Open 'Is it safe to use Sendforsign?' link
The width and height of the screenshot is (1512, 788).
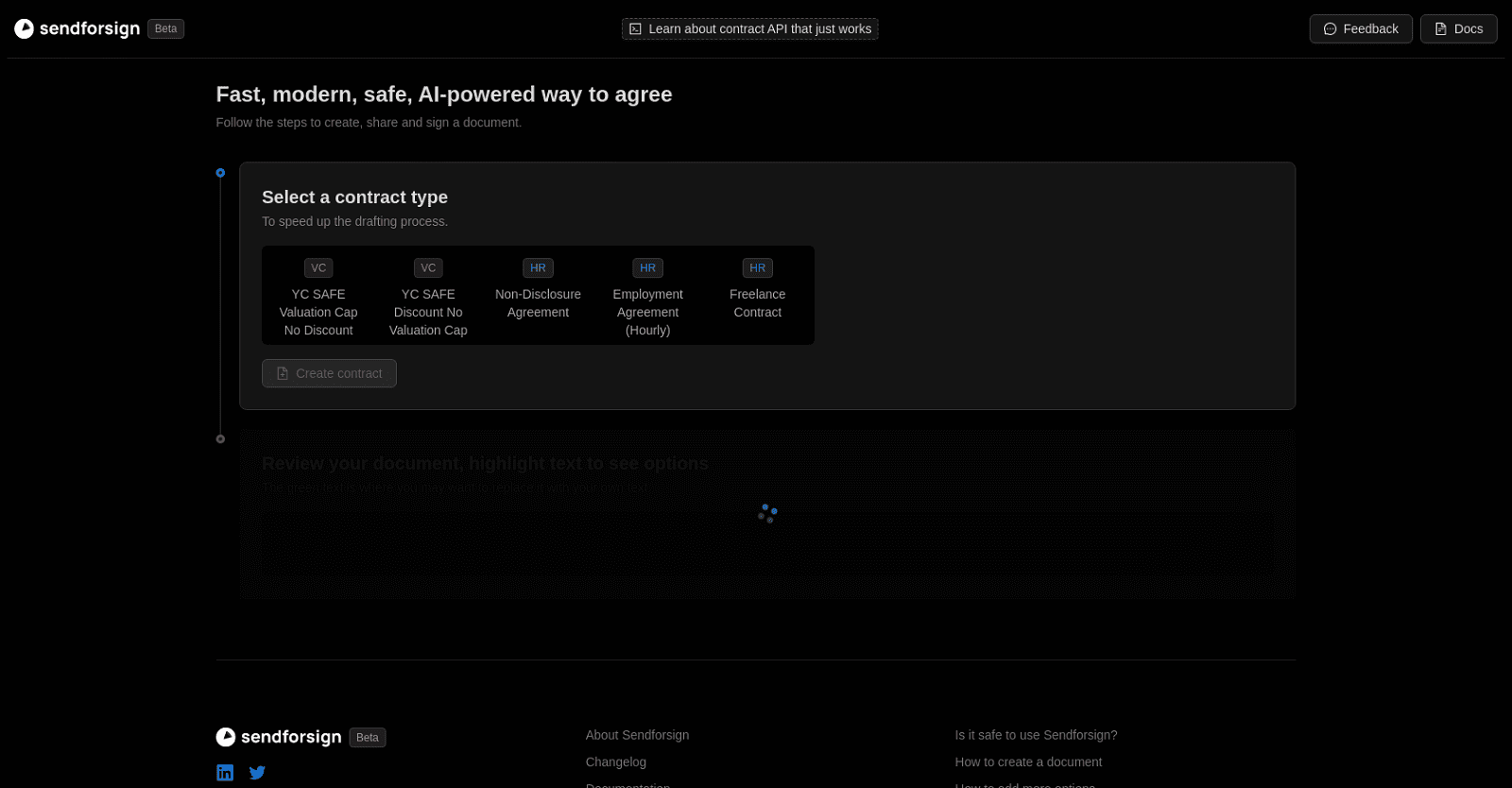(1036, 735)
